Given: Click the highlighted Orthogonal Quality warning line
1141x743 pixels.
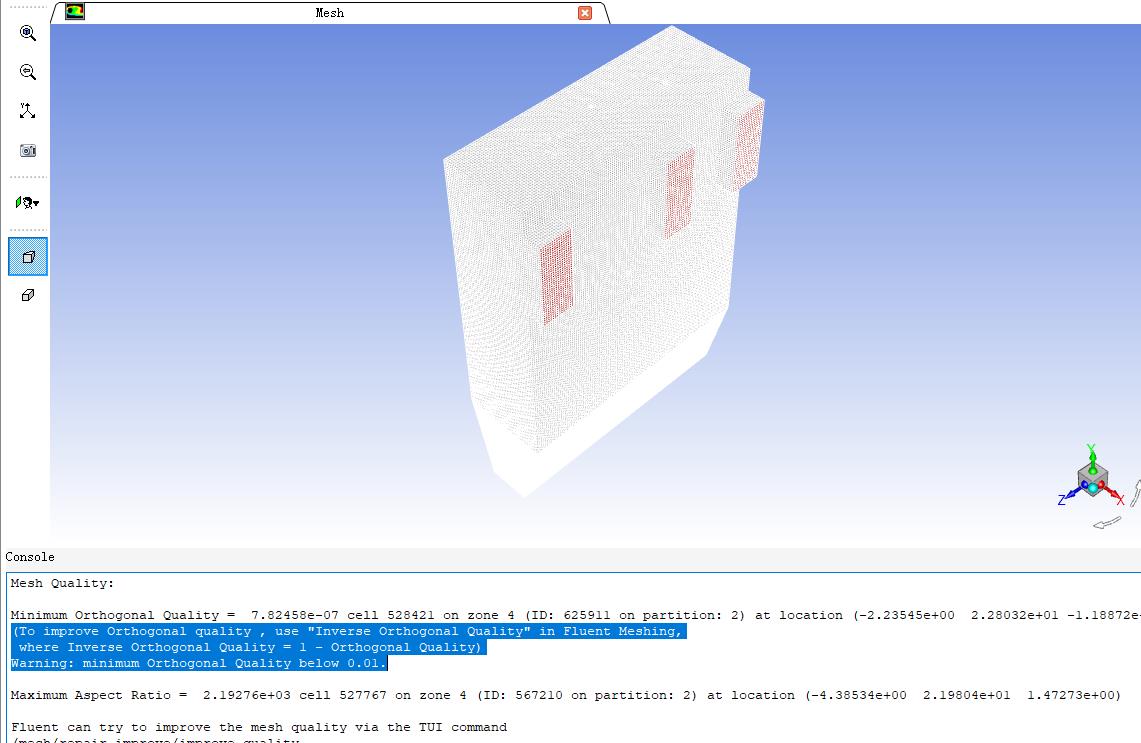Looking at the screenshot, I should pyautogui.click(x=198, y=663).
